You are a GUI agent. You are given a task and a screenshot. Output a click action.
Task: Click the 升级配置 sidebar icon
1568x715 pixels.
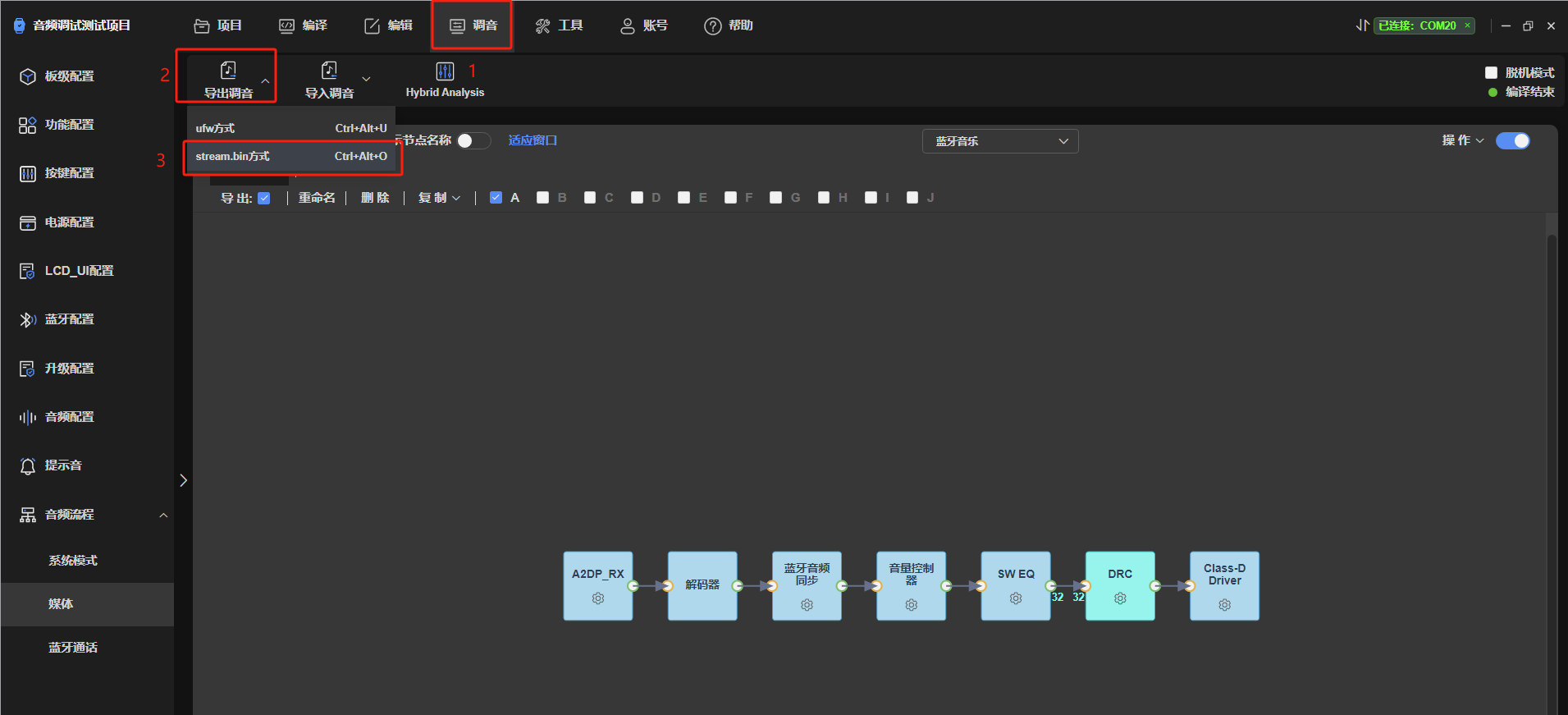pyautogui.click(x=28, y=369)
